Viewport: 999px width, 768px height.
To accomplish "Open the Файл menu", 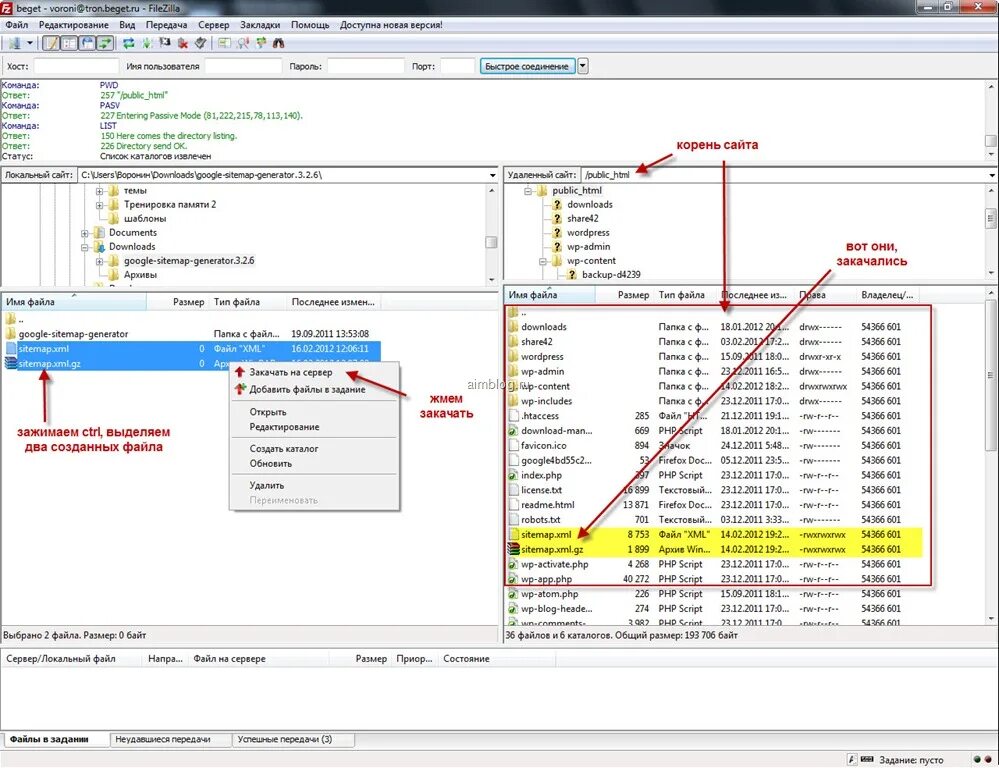I will tap(17, 25).
